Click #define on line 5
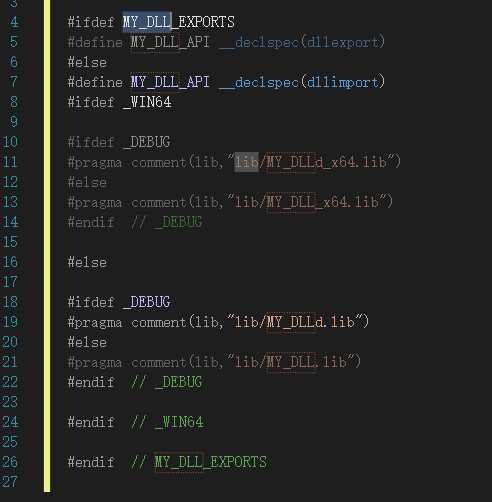This screenshot has height=502, width=492. tap(95, 42)
